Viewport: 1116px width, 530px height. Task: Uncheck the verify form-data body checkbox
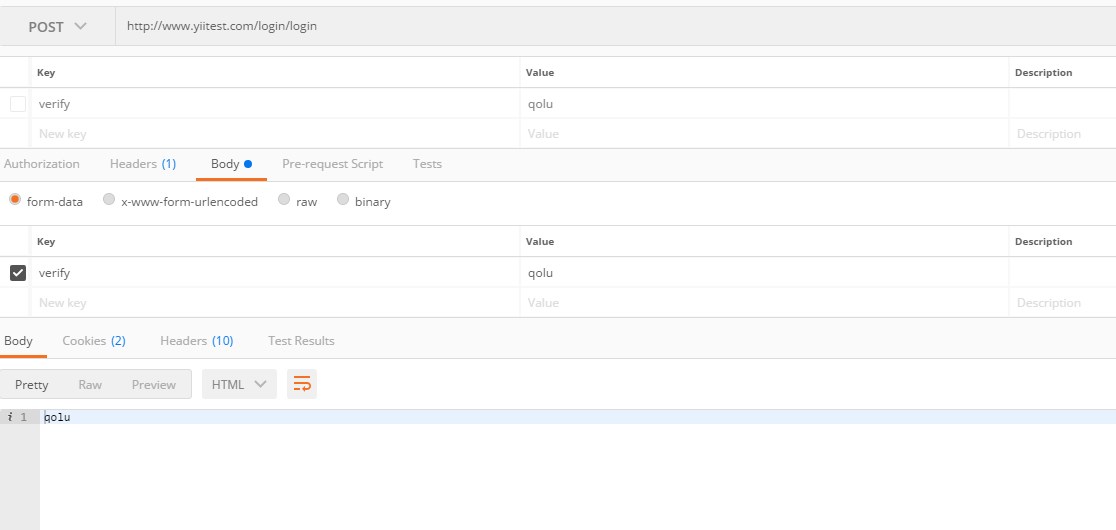(x=18, y=272)
